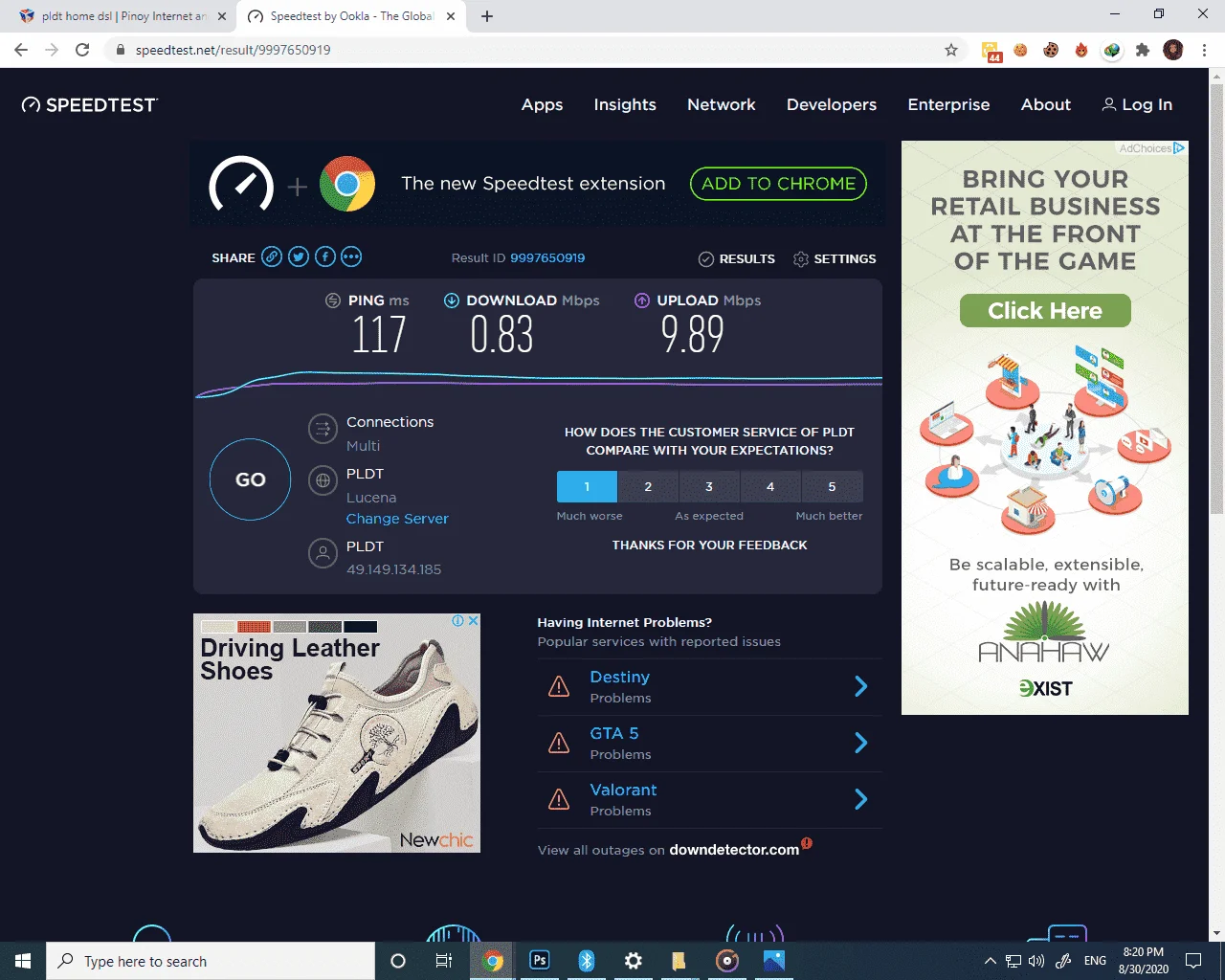Share the result on Twitter
The width and height of the screenshot is (1225, 980).
coord(299,256)
